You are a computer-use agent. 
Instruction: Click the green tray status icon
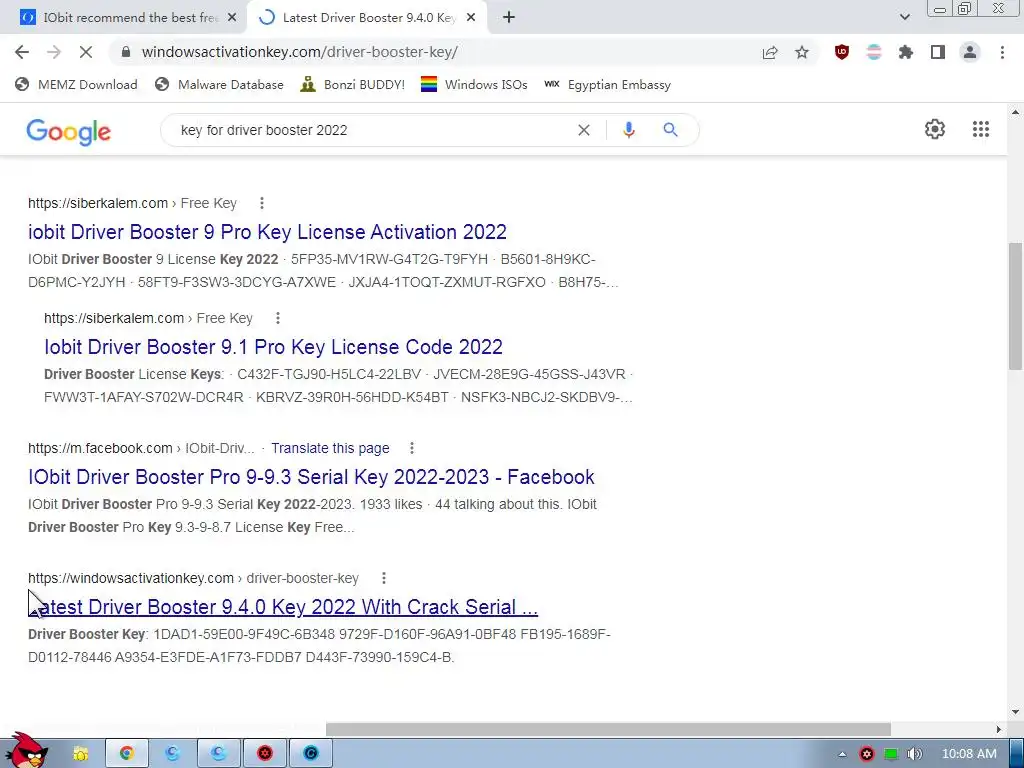tap(891, 754)
